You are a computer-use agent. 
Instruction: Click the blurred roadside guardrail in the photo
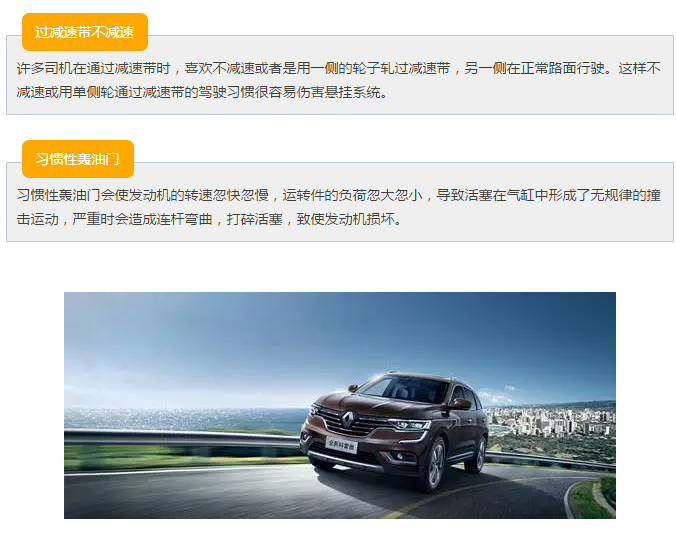181,438
